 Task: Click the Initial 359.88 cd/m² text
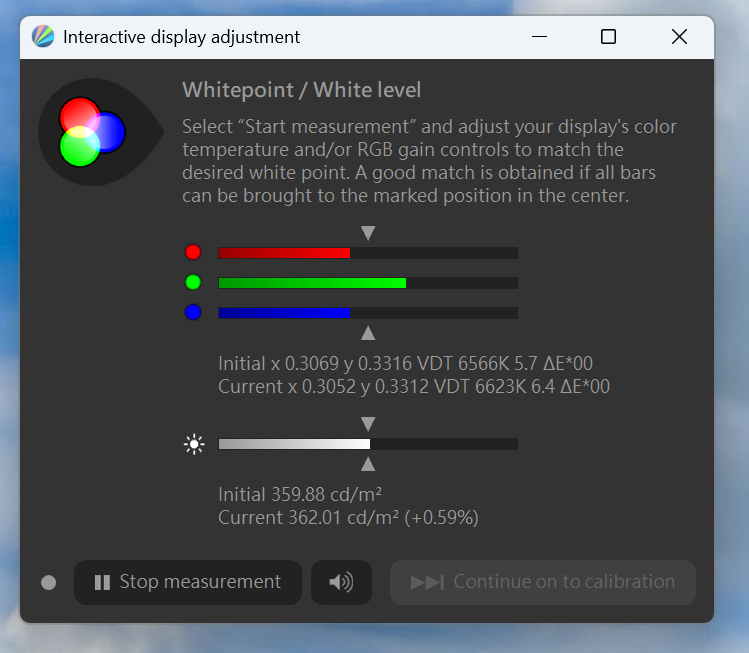300,494
